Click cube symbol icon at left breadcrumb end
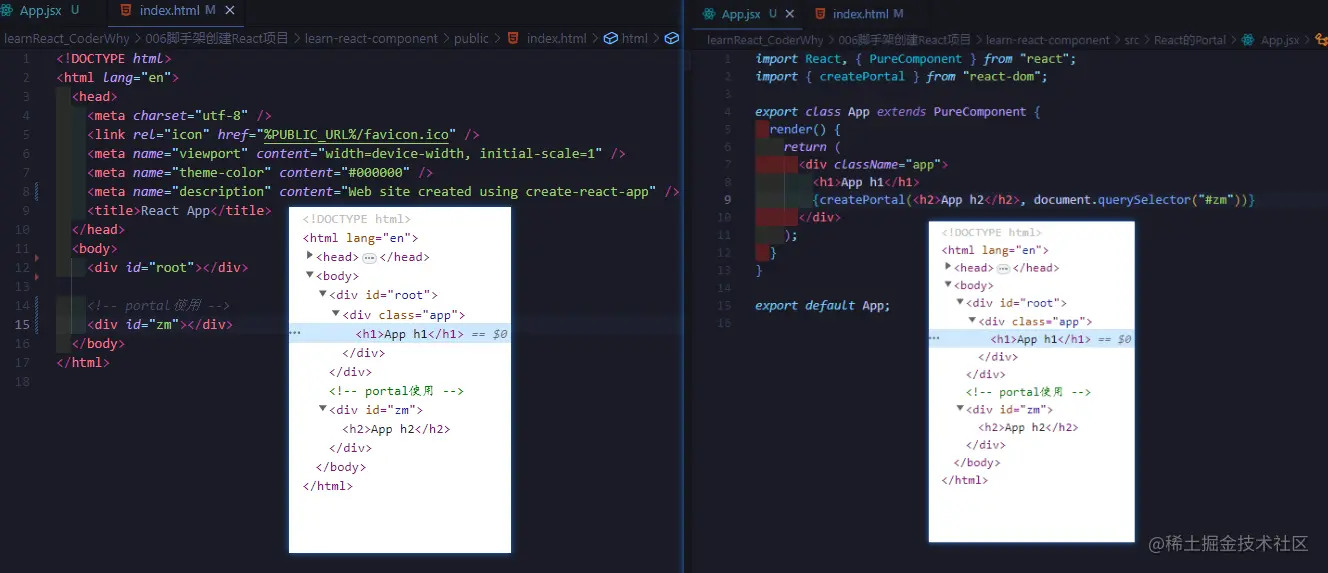1328x573 pixels. point(672,39)
